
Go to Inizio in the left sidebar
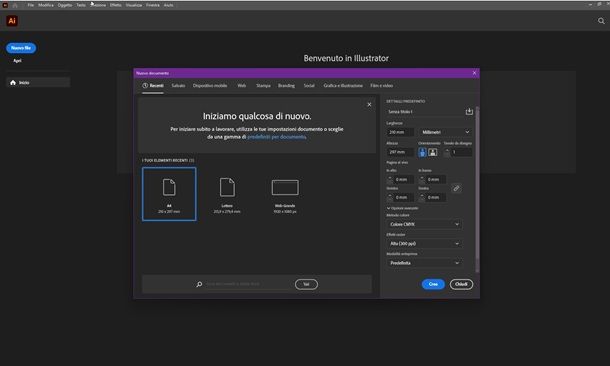[38, 82]
